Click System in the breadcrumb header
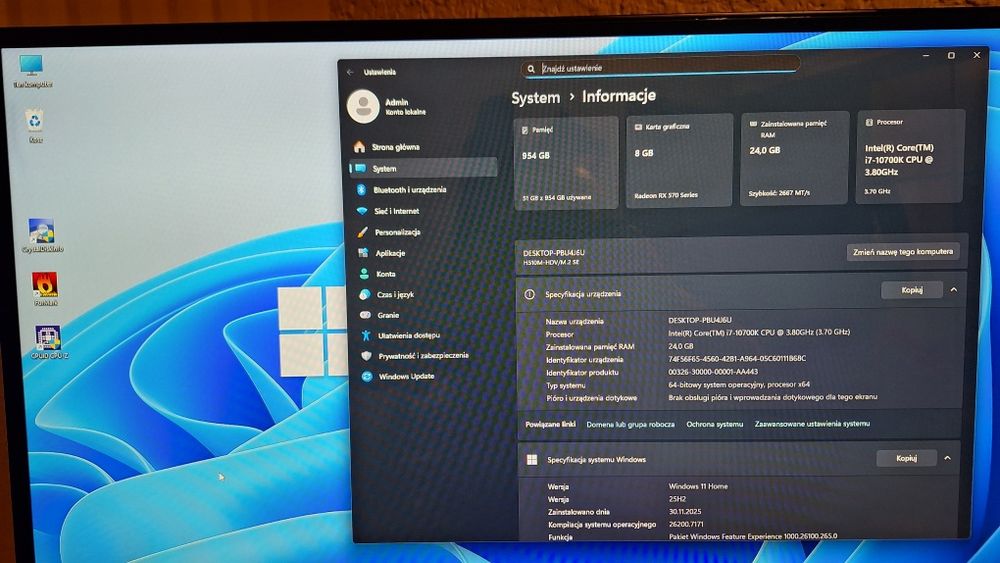This screenshot has width=1000, height=563. pyautogui.click(x=535, y=98)
